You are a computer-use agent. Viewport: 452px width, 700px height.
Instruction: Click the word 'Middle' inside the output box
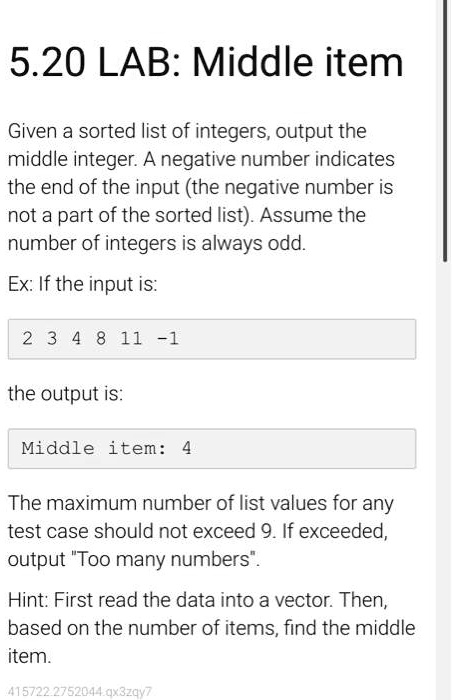click(x=58, y=448)
